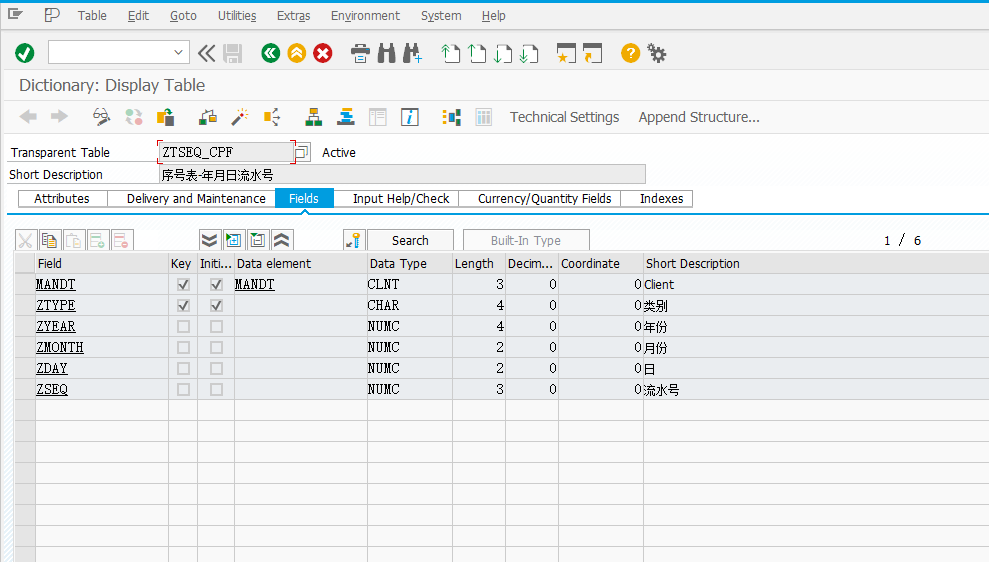The image size is (989, 562).
Task: Click the Other Object icon
Action: 166,117
